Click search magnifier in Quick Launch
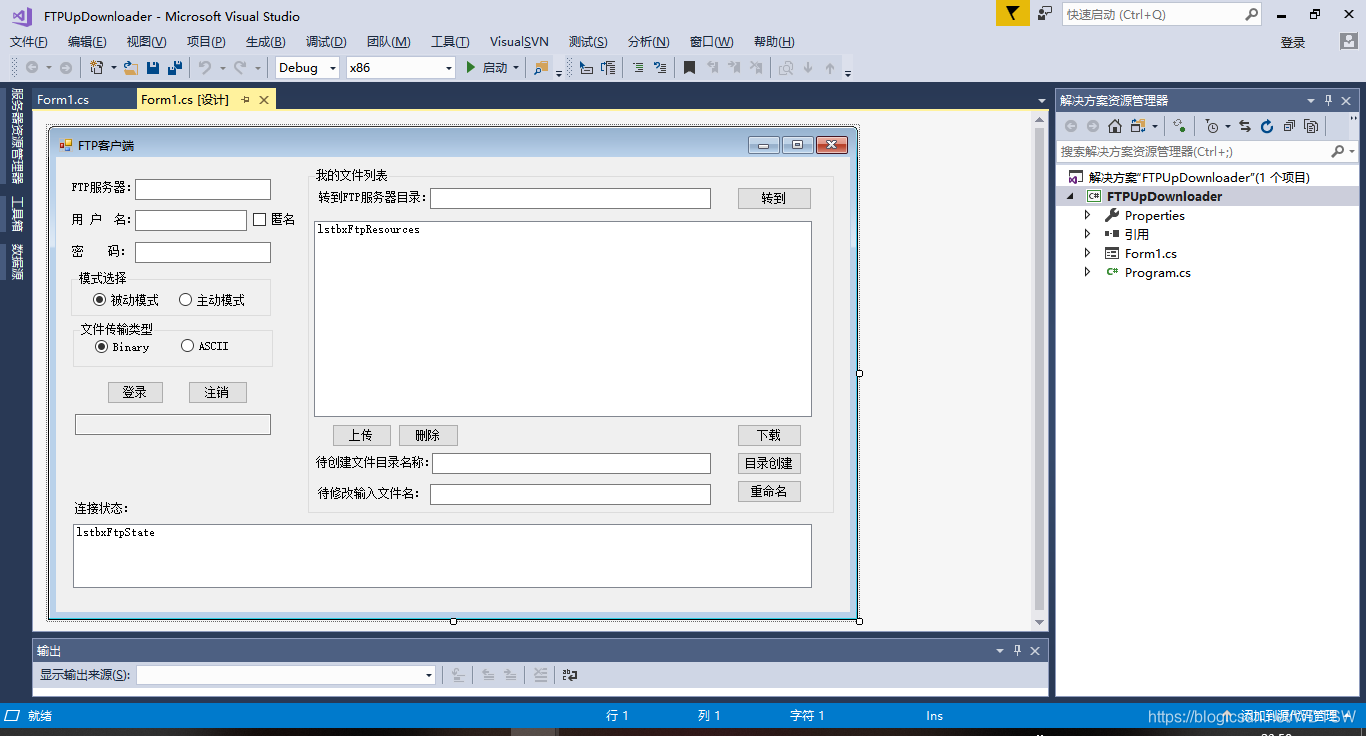The width and height of the screenshot is (1366, 736). pos(1252,14)
